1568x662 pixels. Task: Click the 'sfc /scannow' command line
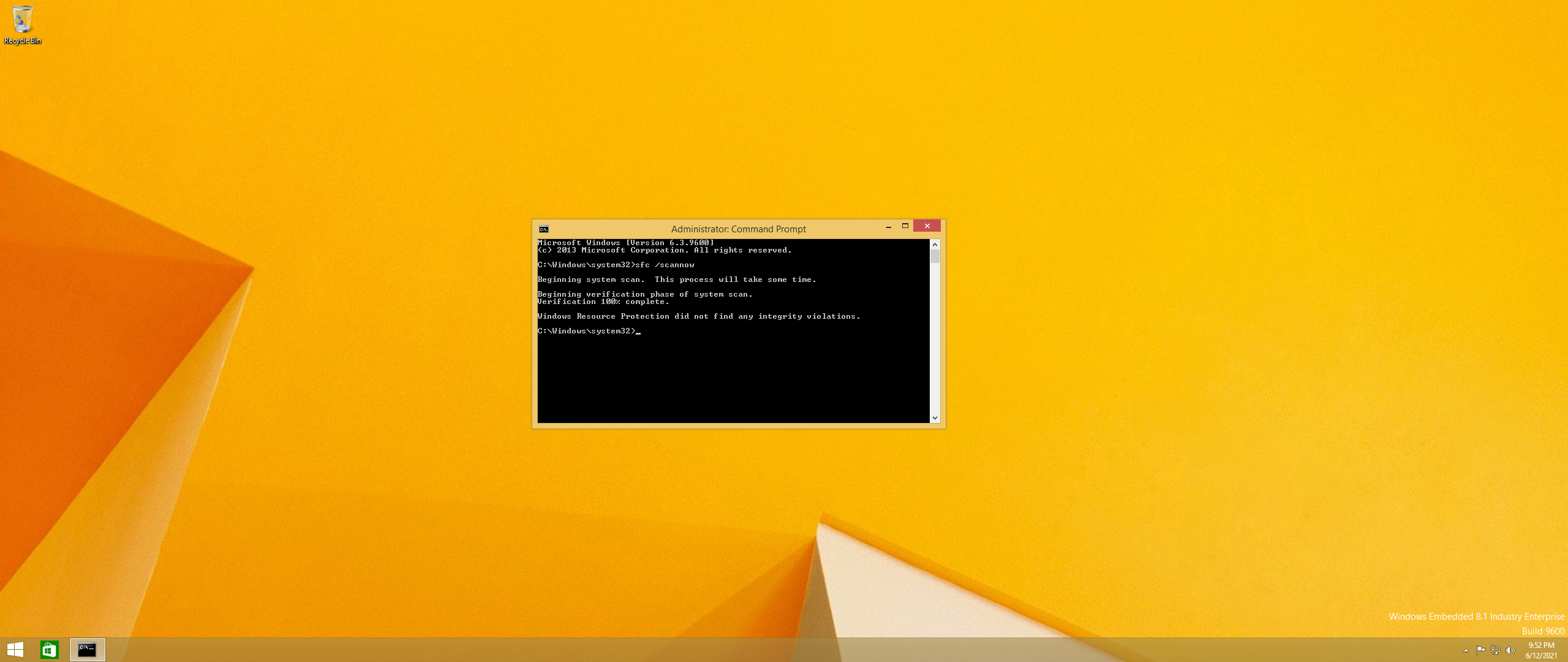click(x=616, y=265)
